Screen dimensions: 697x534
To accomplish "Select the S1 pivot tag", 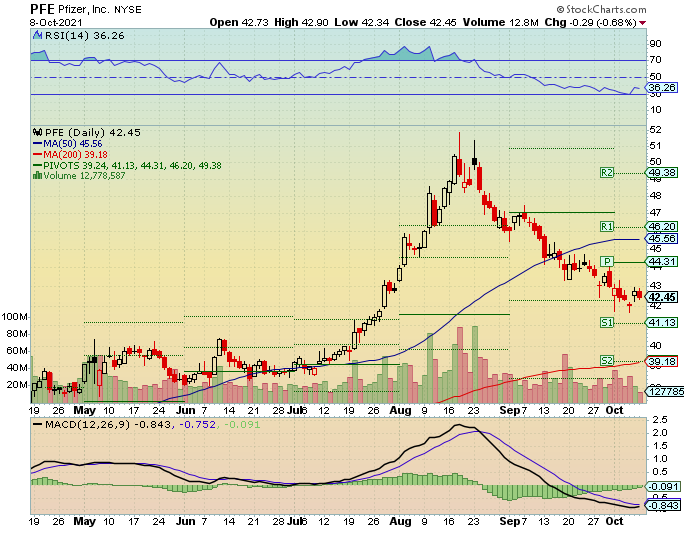I will click(x=607, y=323).
